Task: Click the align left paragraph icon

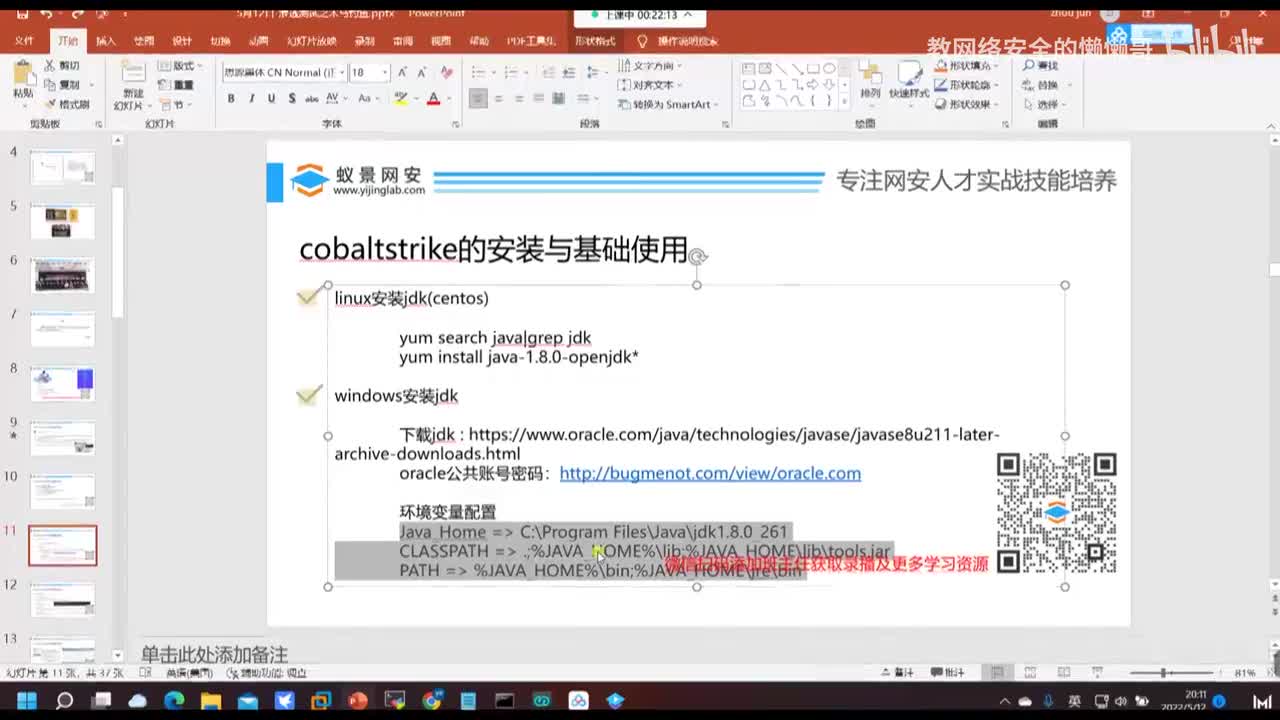Action: tap(478, 98)
